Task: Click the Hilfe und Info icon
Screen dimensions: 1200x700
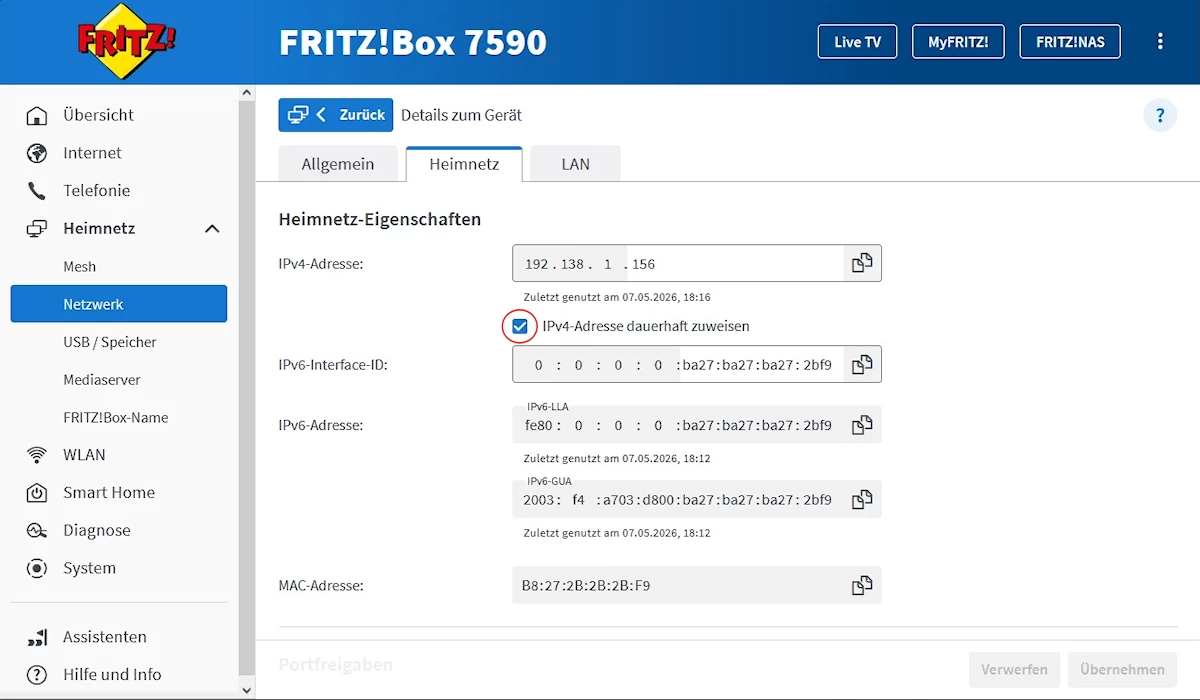Action: point(37,675)
